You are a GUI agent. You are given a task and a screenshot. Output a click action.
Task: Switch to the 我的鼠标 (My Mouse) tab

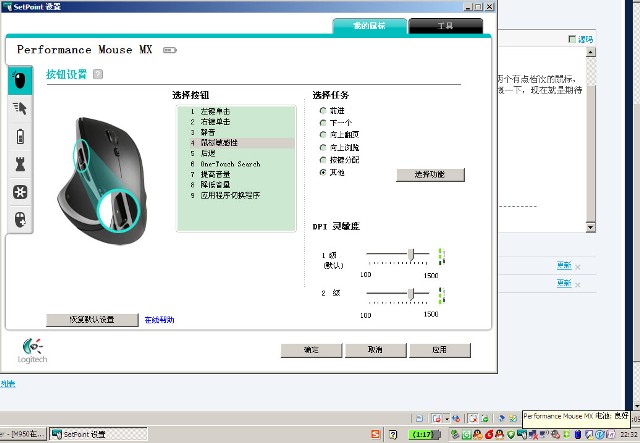369,26
